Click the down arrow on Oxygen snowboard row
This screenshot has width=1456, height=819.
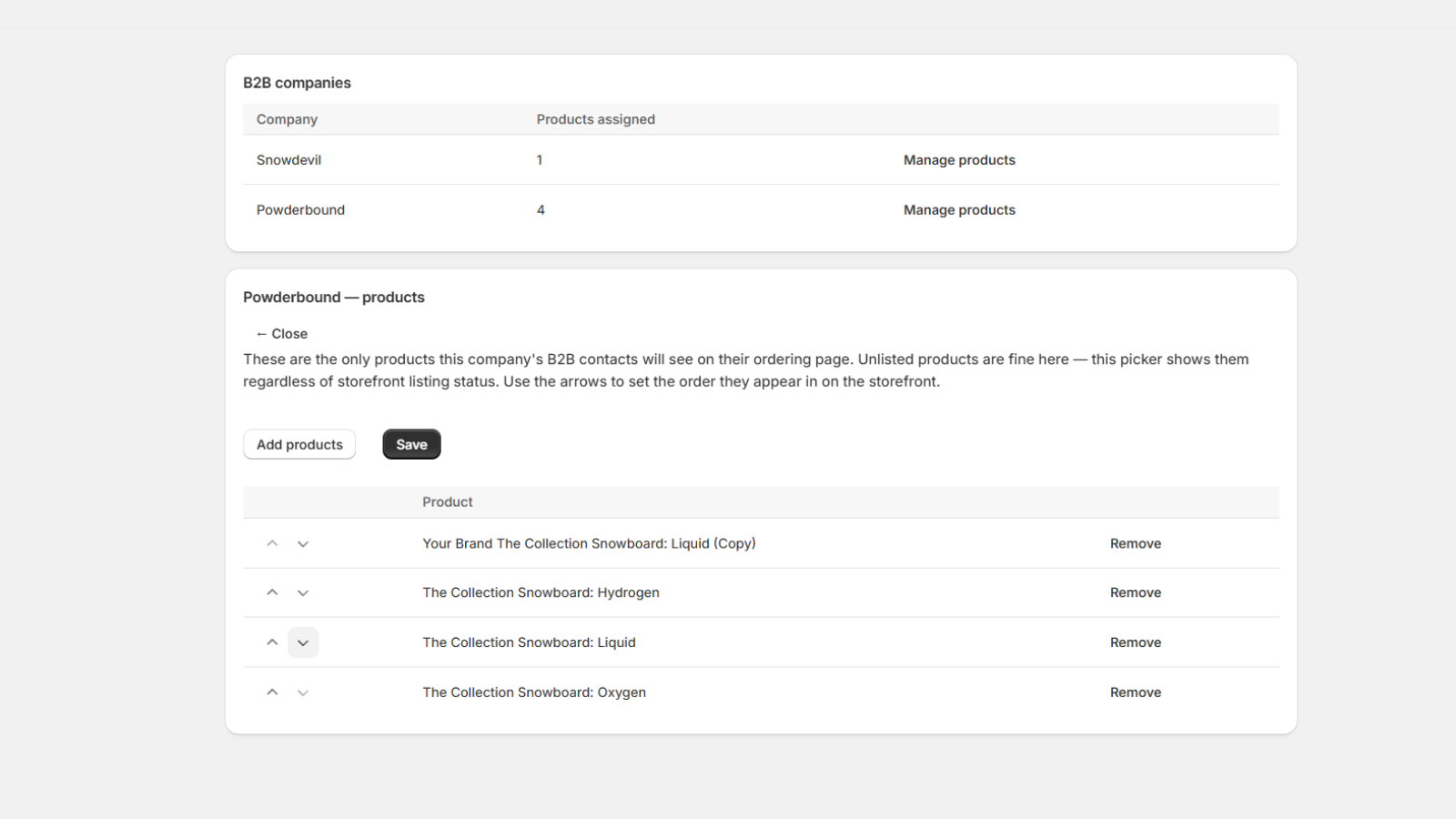click(x=303, y=693)
